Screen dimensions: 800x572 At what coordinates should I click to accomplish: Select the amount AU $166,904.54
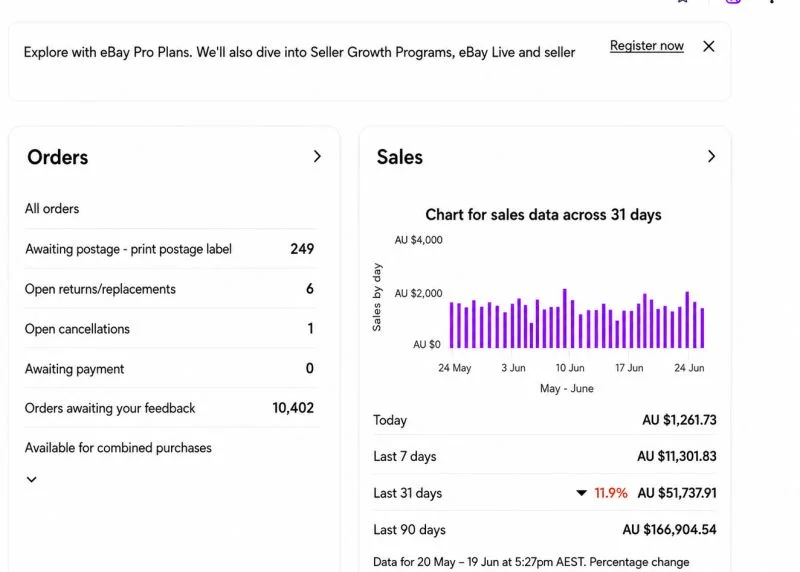click(669, 530)
